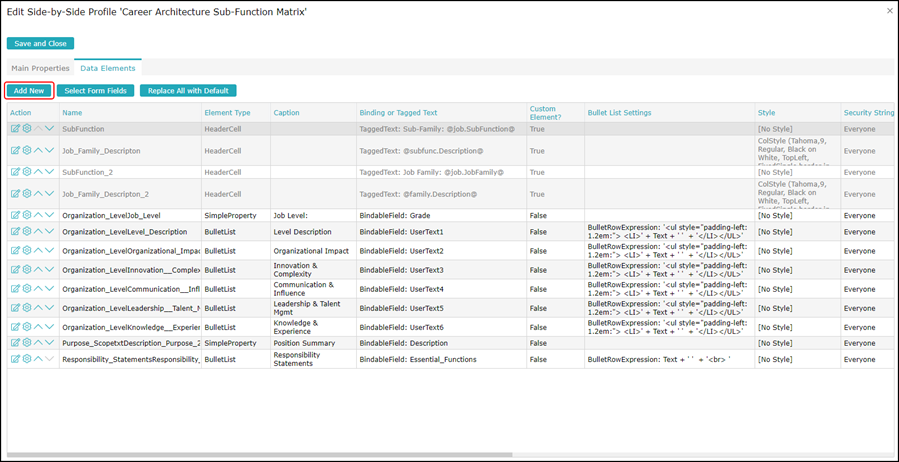Click the edit icon for SubFunction row
The width and height of the screenshot is (899, 462).
[x=15, y=129]
